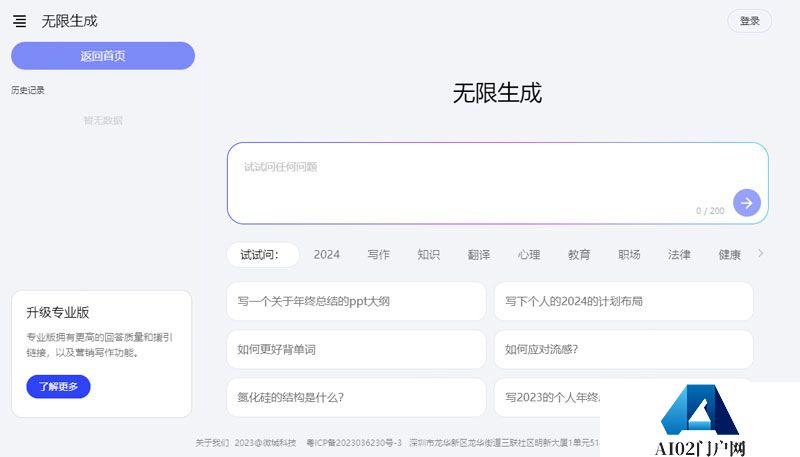This screenshot has height=457, width=800.
Task: Click the 升级专业版 card title
Action: pos(58,313)
